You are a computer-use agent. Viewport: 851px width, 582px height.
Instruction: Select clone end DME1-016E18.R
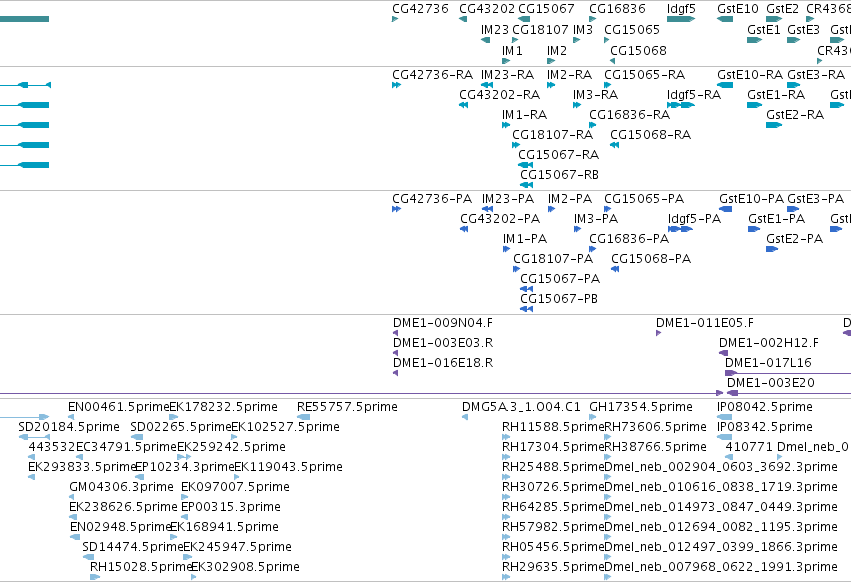(x=443, y=363)
